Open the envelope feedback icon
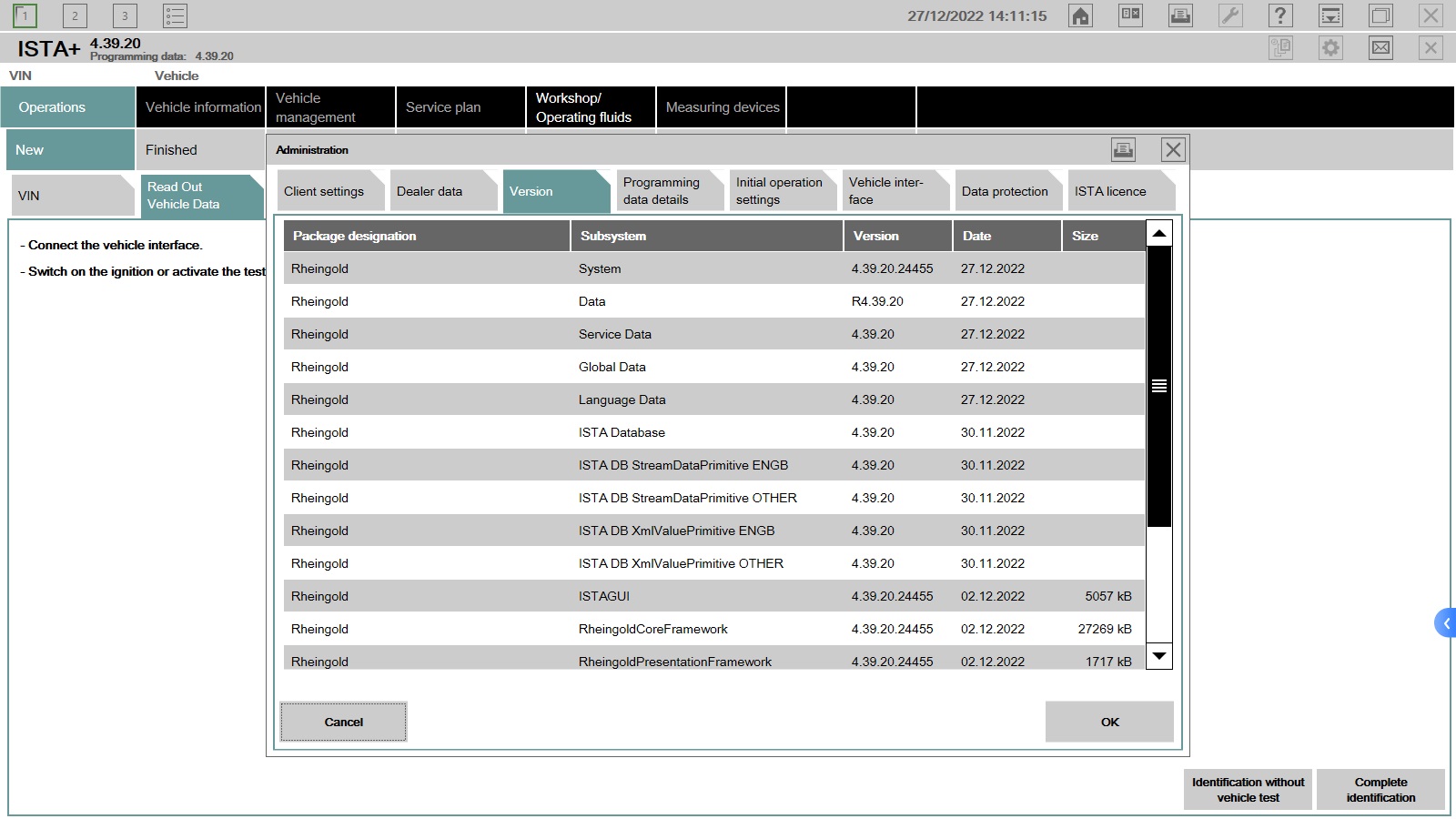The height and width of the screenshot is (819, 1456). click(1380, 47)
